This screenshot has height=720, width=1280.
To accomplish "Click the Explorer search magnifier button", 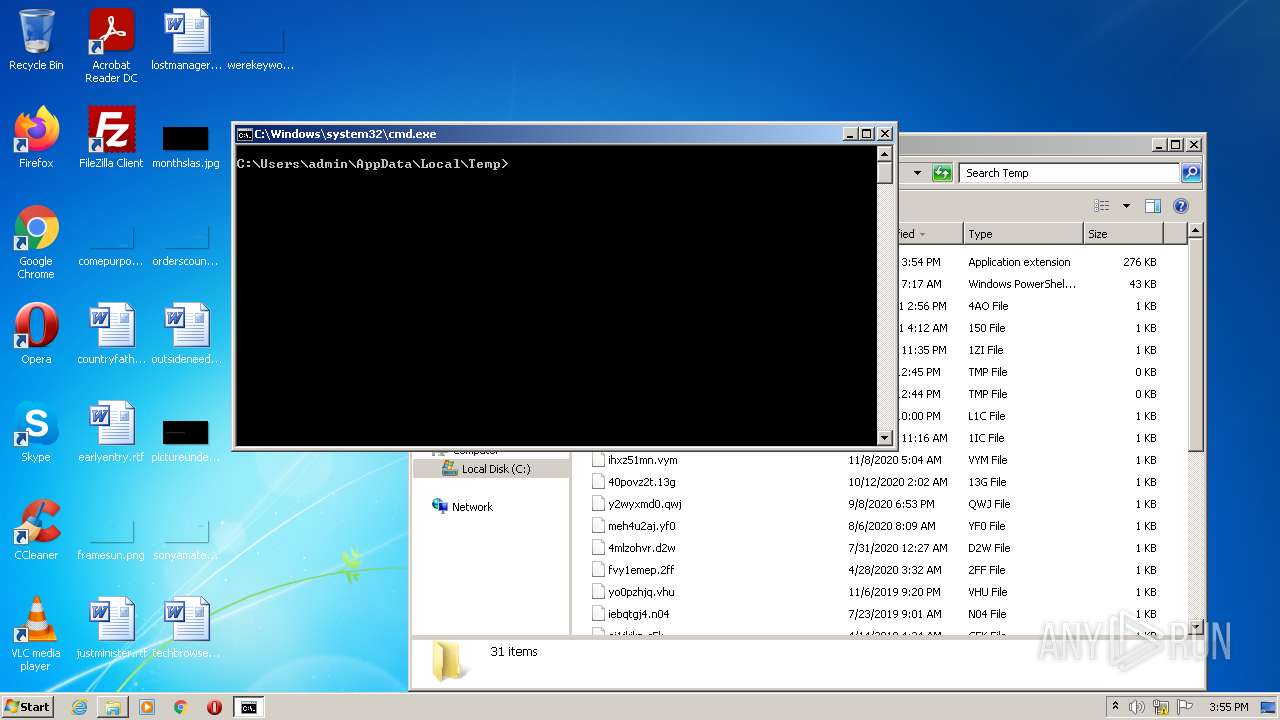I will 1190,173.
